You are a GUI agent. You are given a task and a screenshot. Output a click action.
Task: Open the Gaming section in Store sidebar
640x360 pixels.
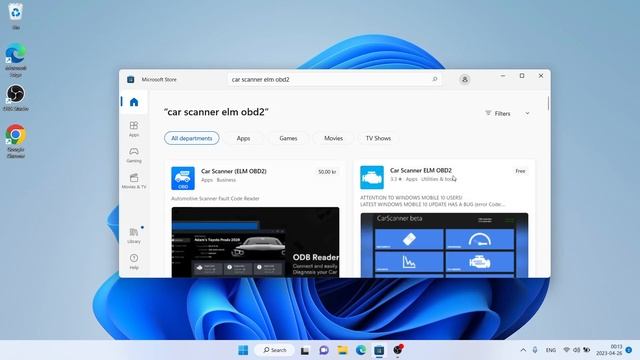click(x=134, y=155)
